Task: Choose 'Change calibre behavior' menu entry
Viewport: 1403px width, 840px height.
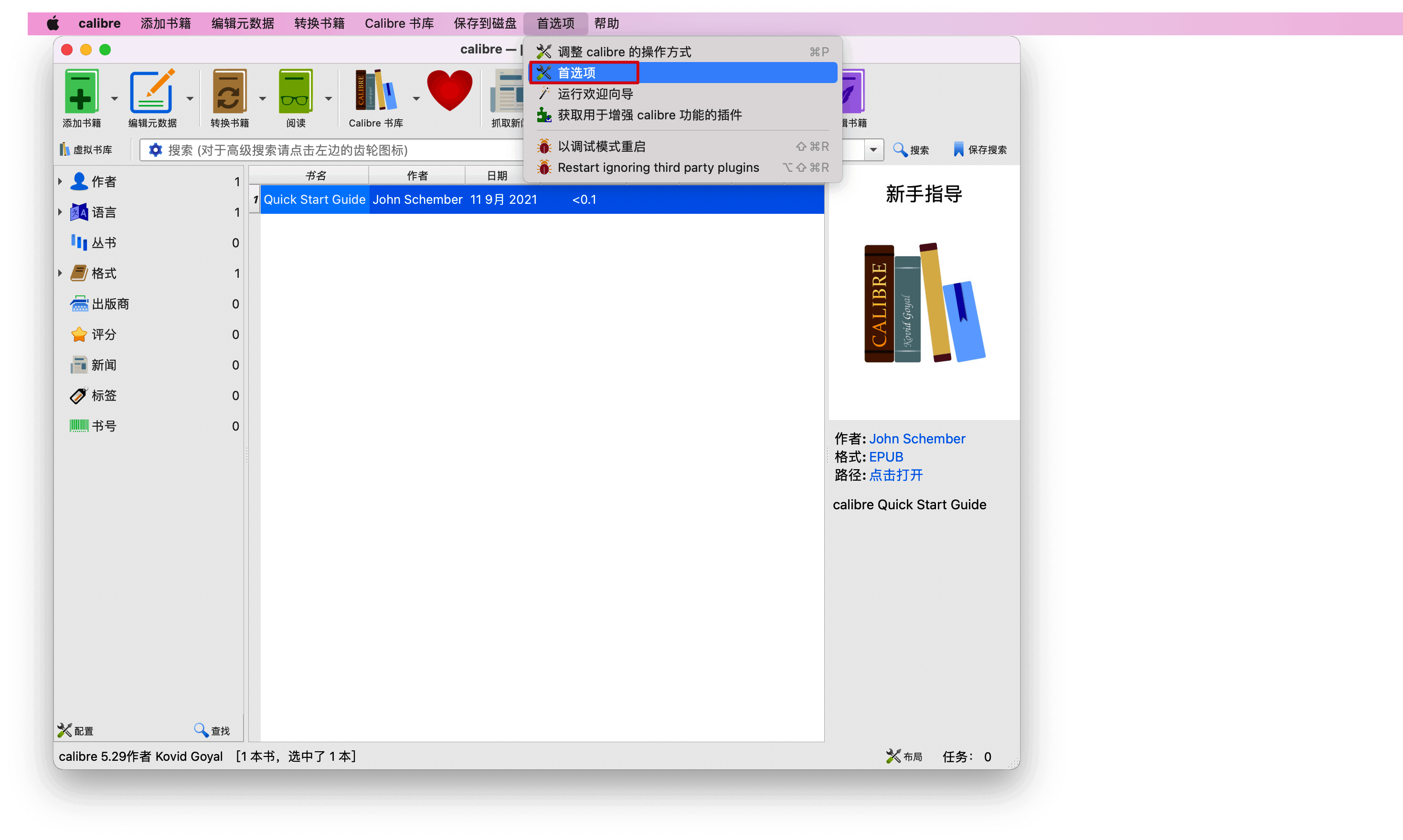Action: point(683,52)
